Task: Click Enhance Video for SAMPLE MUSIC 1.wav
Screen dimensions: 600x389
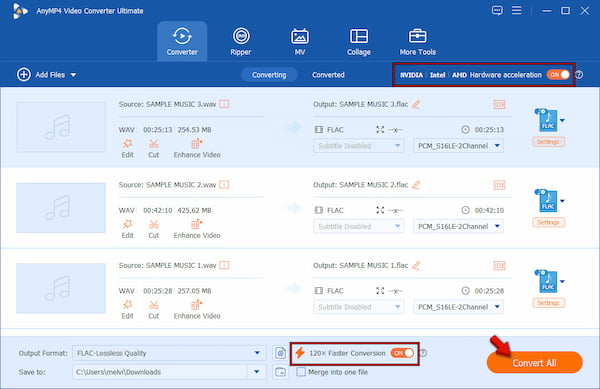Action: click(197, 310)
